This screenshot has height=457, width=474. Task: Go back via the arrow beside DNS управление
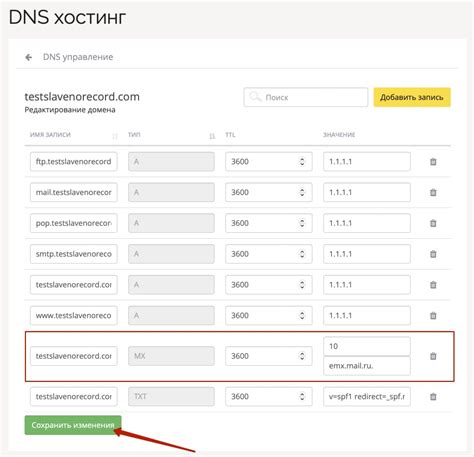29,57
